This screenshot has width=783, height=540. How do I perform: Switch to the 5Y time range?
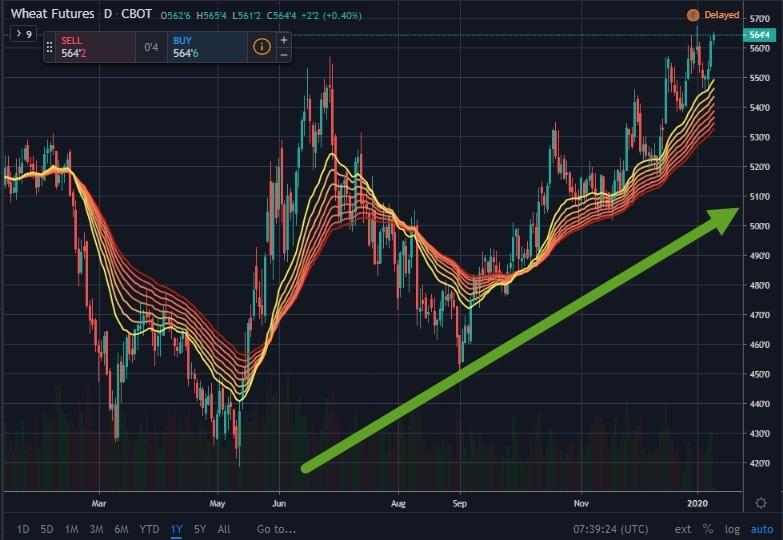point(198,528)
